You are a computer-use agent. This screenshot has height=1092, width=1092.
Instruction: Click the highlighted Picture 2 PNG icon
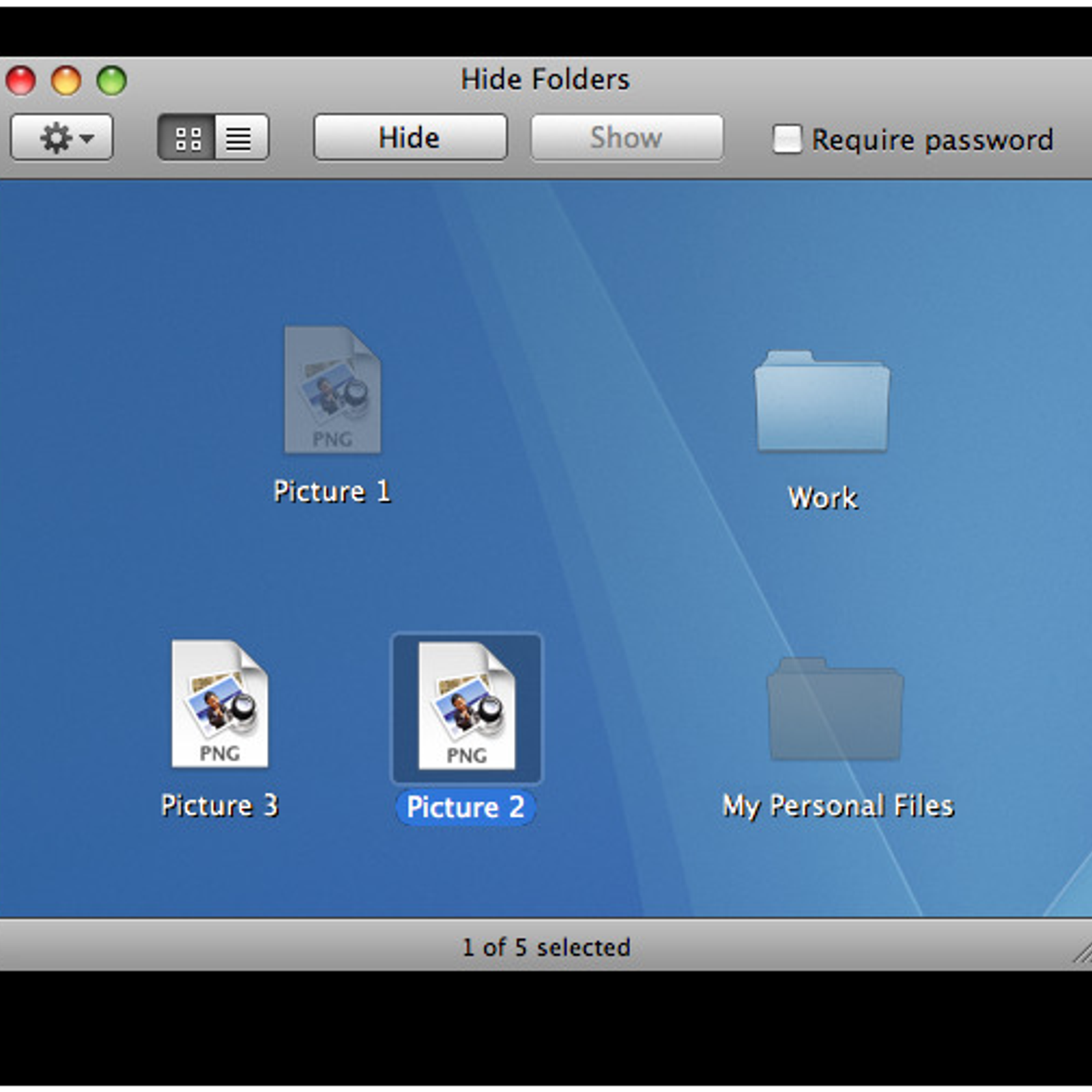[467, 707]
